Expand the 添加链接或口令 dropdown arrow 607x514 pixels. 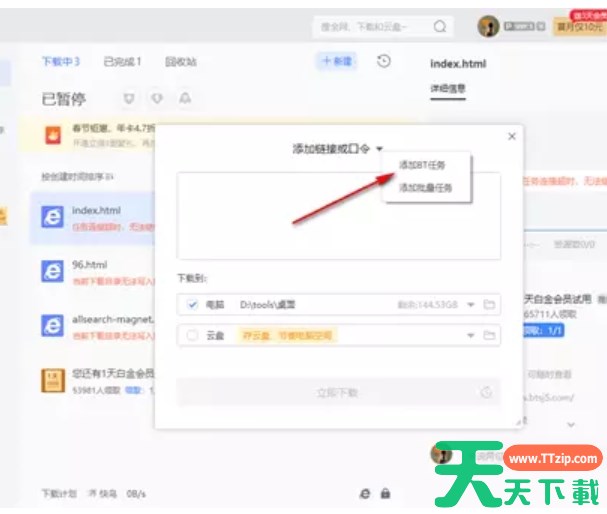pos(380,149)
